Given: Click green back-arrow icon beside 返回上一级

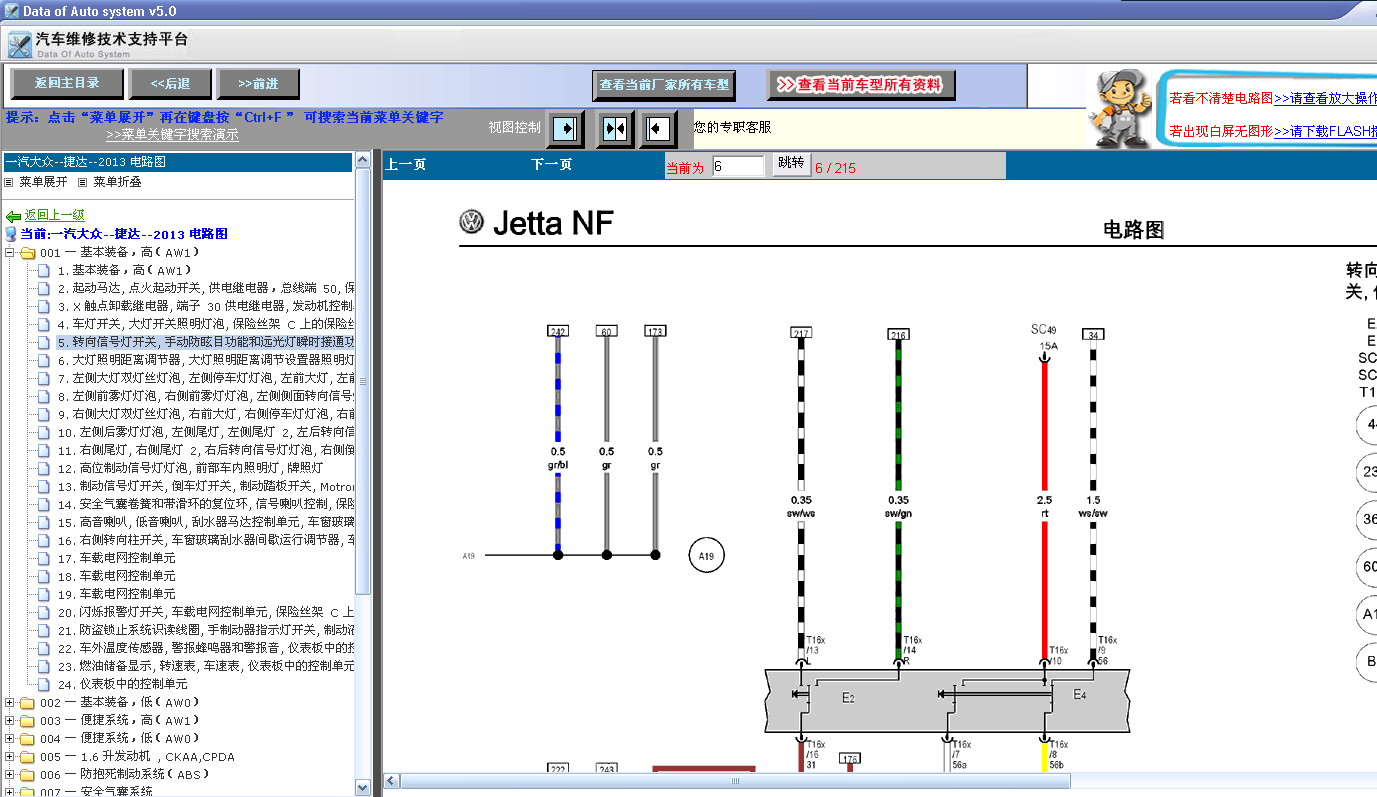Looking at the screenshot, I should (14, 216).
